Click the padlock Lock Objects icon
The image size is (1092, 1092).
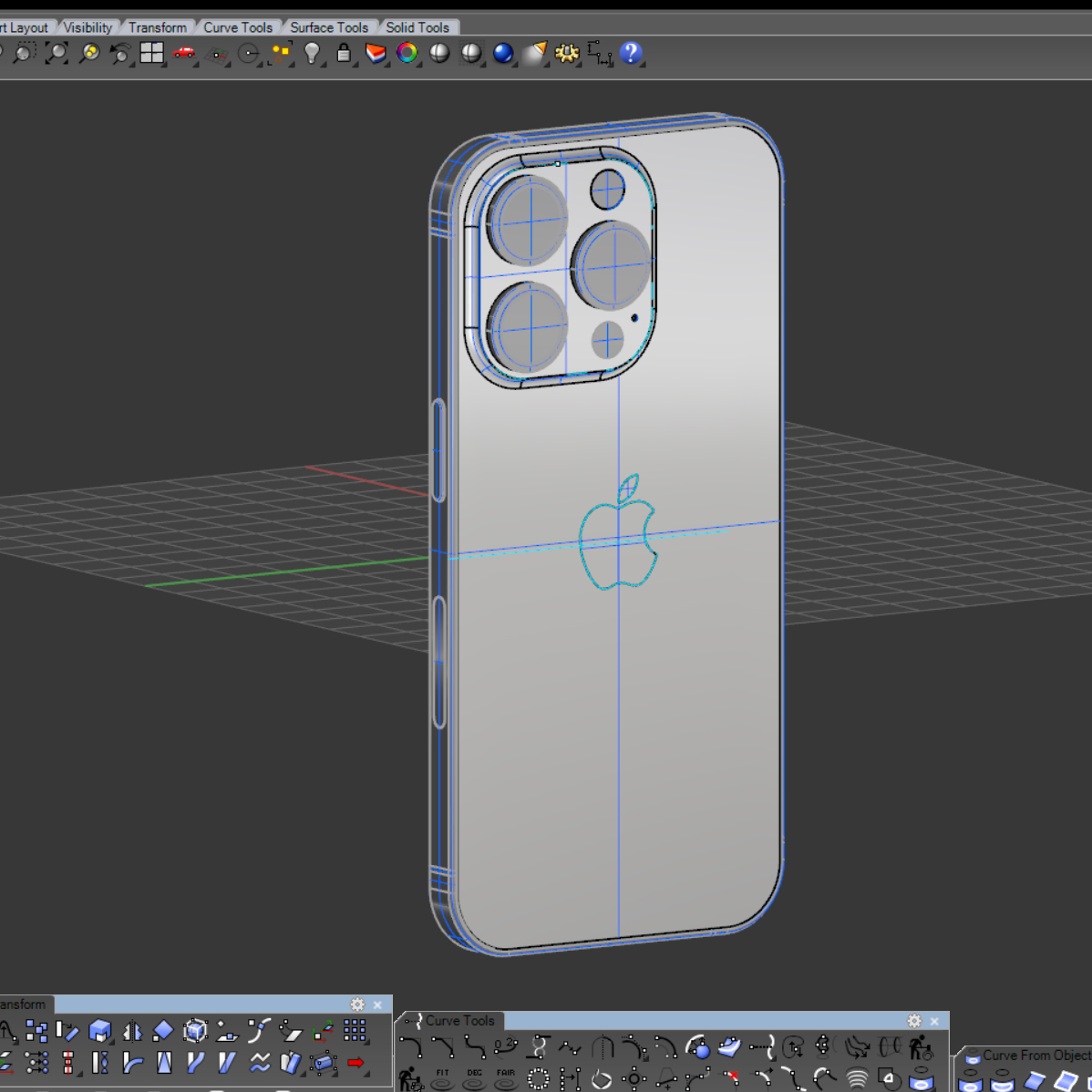(344, 53)
